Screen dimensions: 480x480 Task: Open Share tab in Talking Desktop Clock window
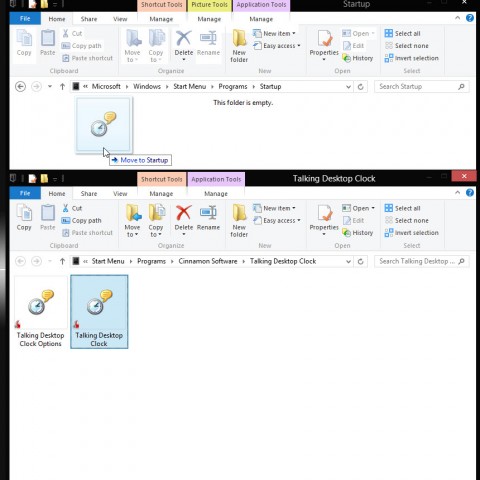(x=89, y=194)
